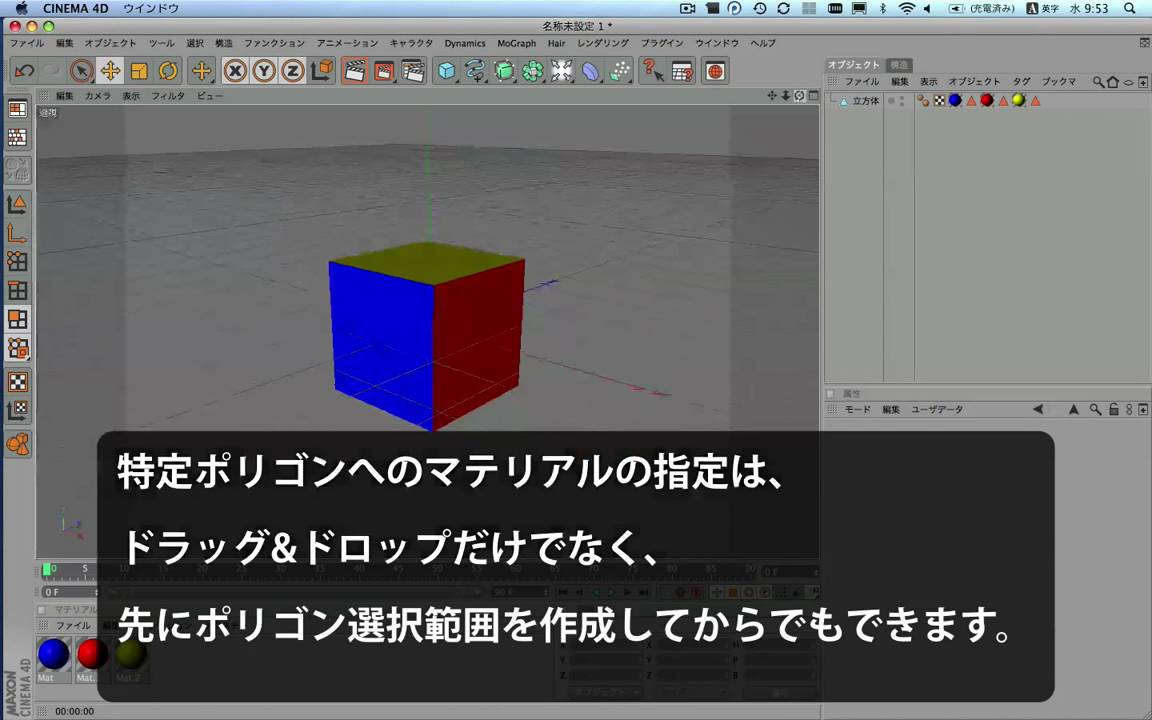Switch to the 構造 tab
Image resolution: width=1152 pixels, height=720 pixels.
click(x=899, y=65)
